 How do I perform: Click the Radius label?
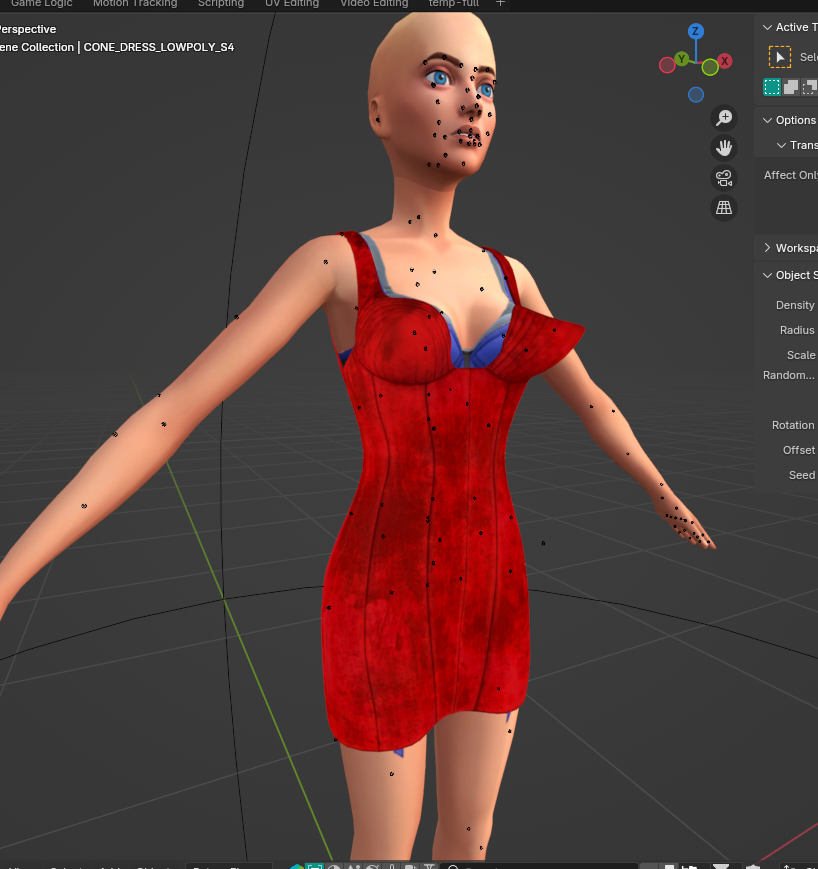click(x=797, y=330)
